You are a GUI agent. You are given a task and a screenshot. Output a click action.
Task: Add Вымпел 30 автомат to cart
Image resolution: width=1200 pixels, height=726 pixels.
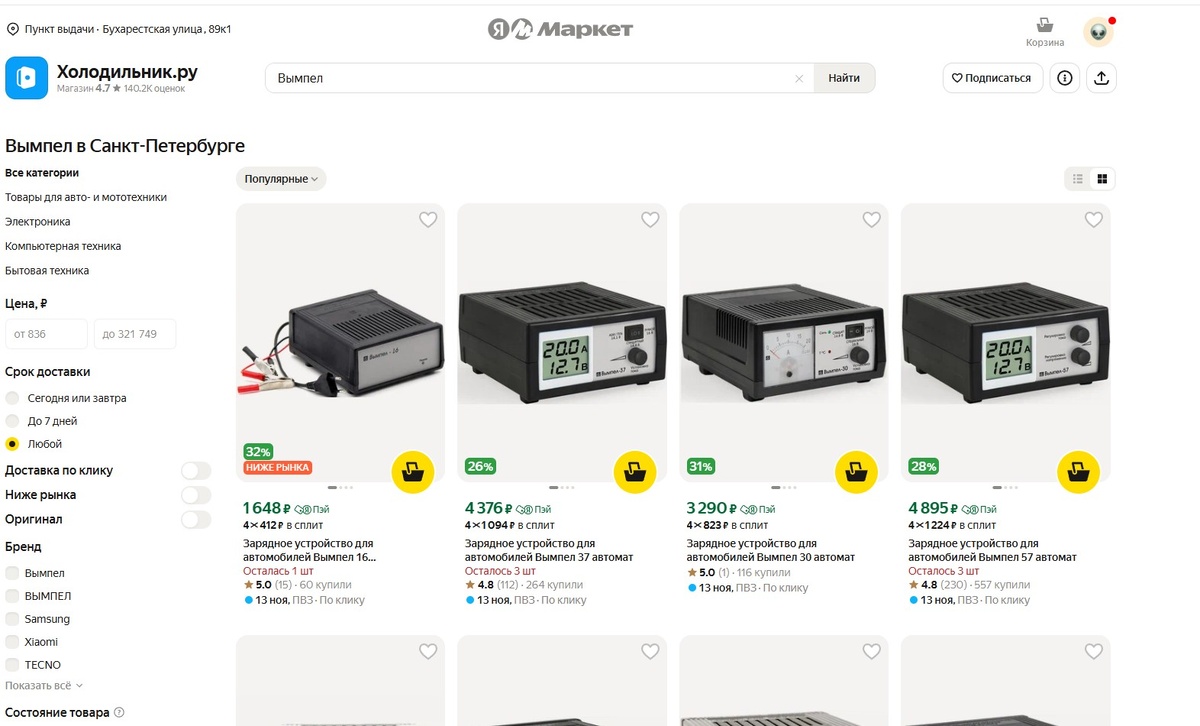pyautogui.click(x=856, y=473)
